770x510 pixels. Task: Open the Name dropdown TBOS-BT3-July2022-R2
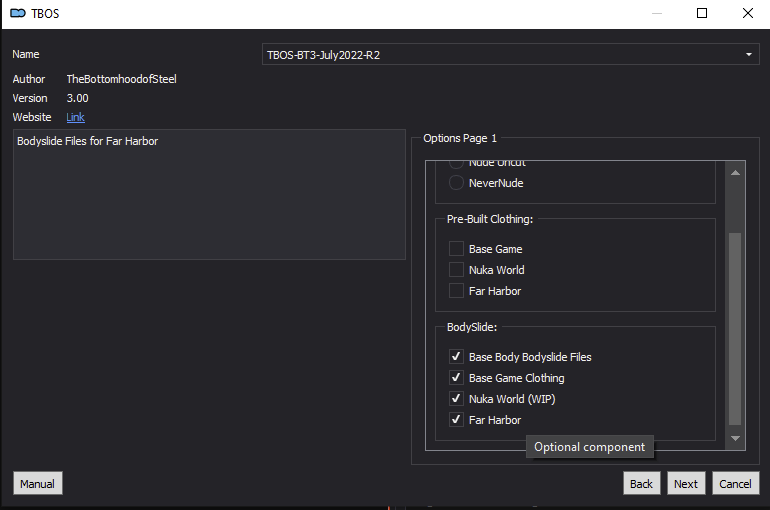[510, 55]
